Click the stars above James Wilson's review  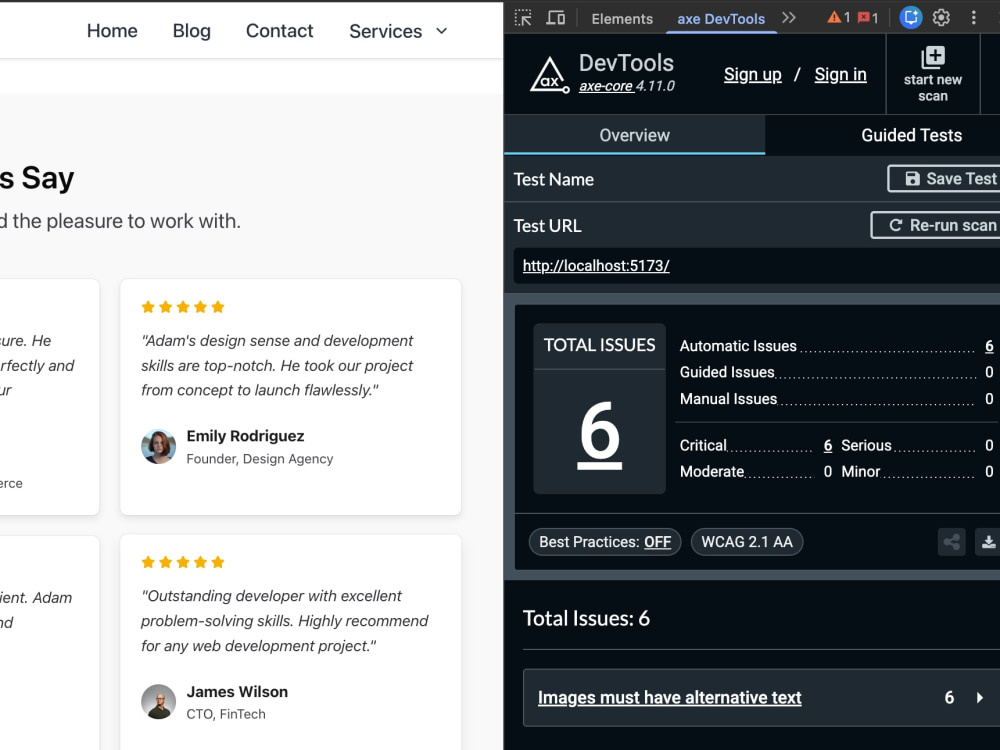(x=183, y=562)
